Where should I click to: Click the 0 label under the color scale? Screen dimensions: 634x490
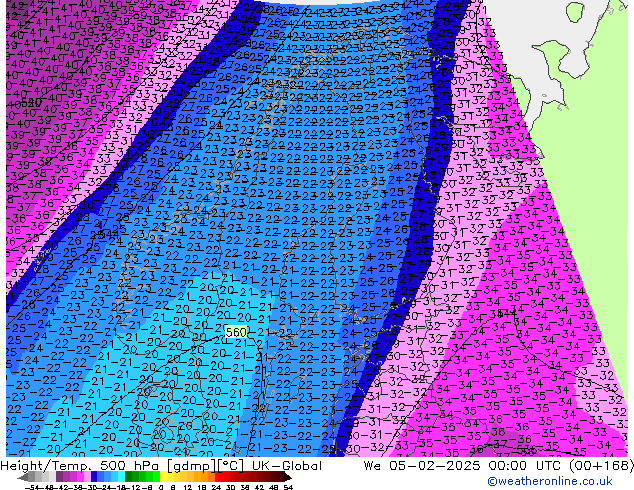(x=161, y=488)
